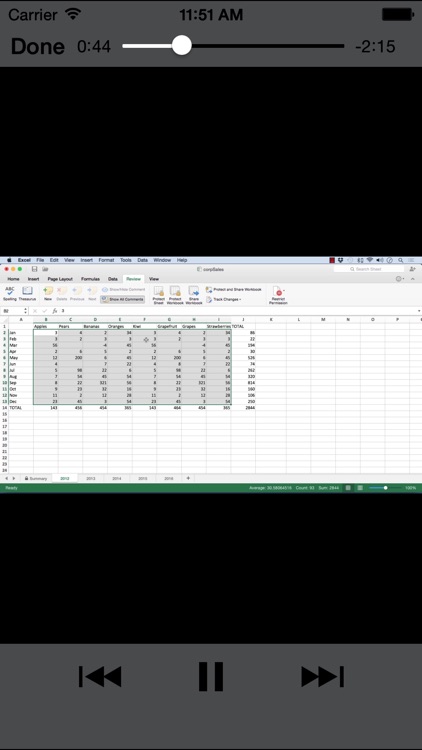This screenshot has height=750, width=422.
Task: Add a new sheet with the plus button
Action: 188,478
